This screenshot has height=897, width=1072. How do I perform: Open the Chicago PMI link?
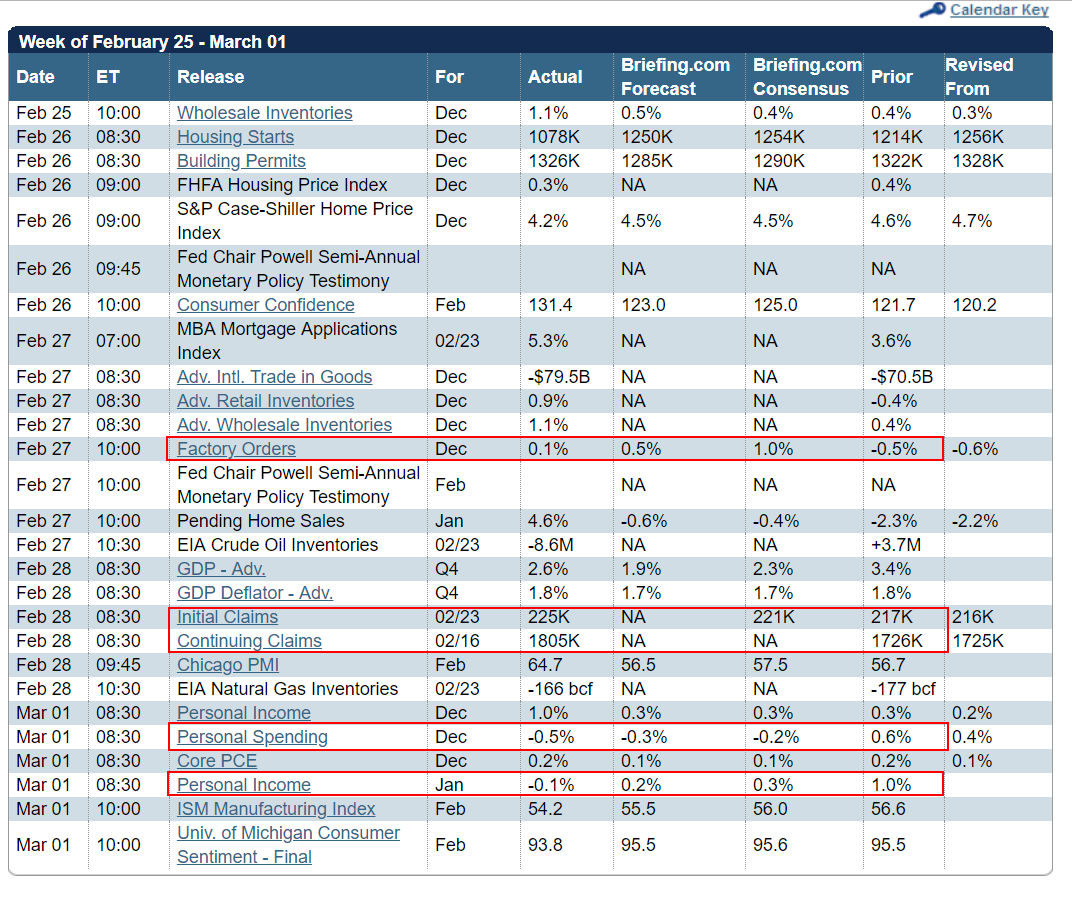(228, 665)
